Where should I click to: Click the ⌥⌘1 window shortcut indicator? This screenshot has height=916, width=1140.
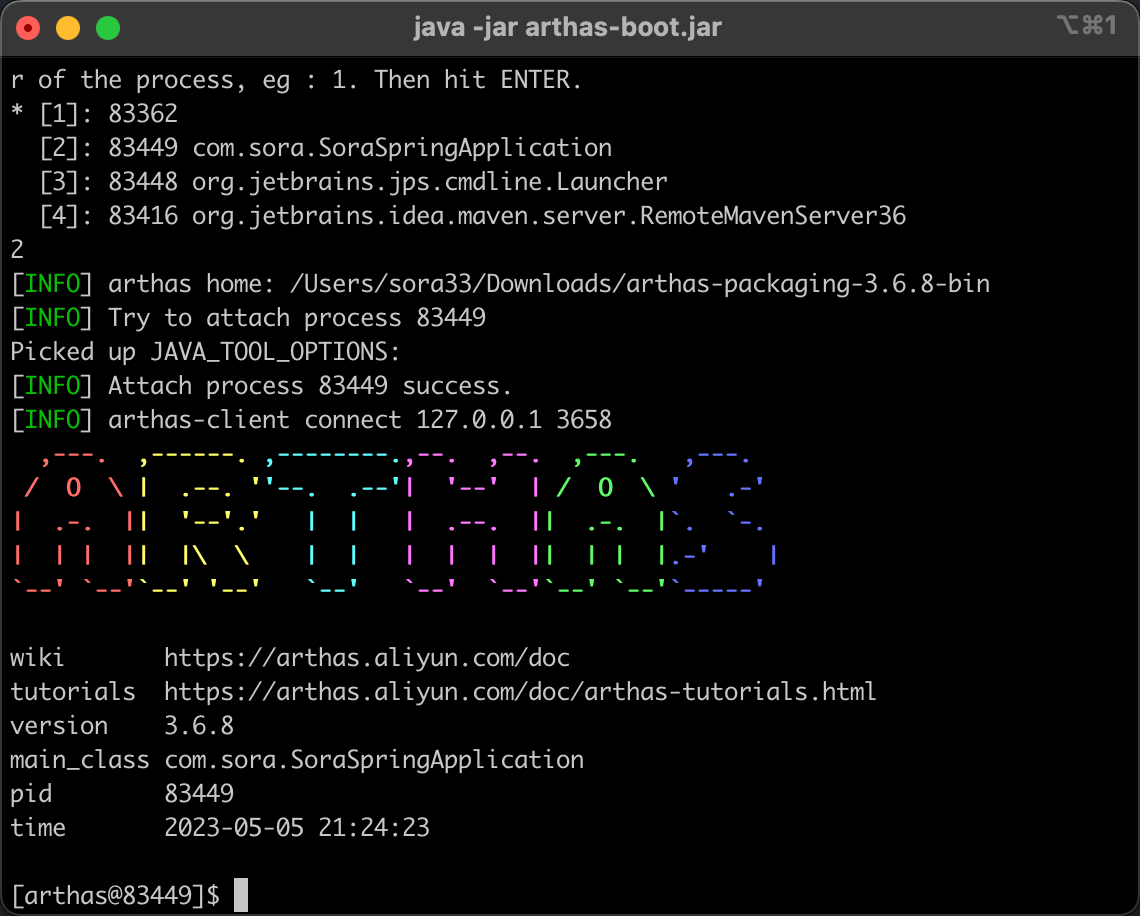click(1085, 27)
